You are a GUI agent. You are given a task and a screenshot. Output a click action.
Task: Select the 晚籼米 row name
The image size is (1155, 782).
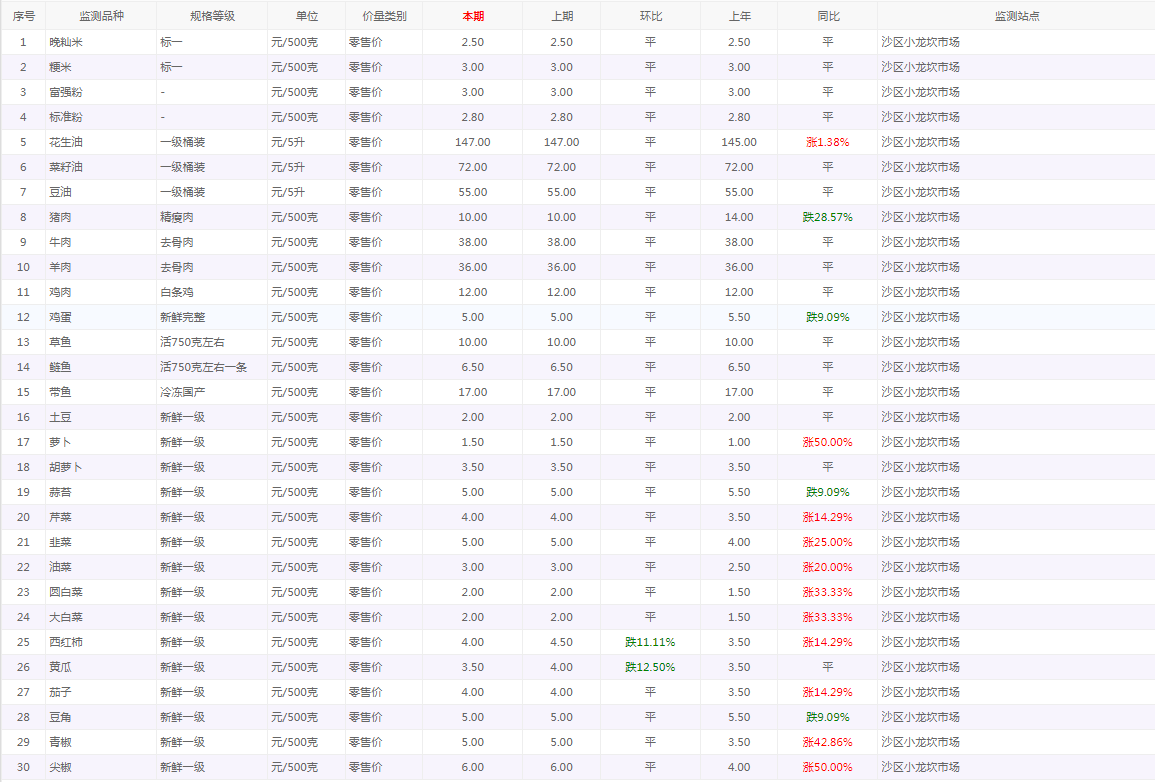point(66,42)
